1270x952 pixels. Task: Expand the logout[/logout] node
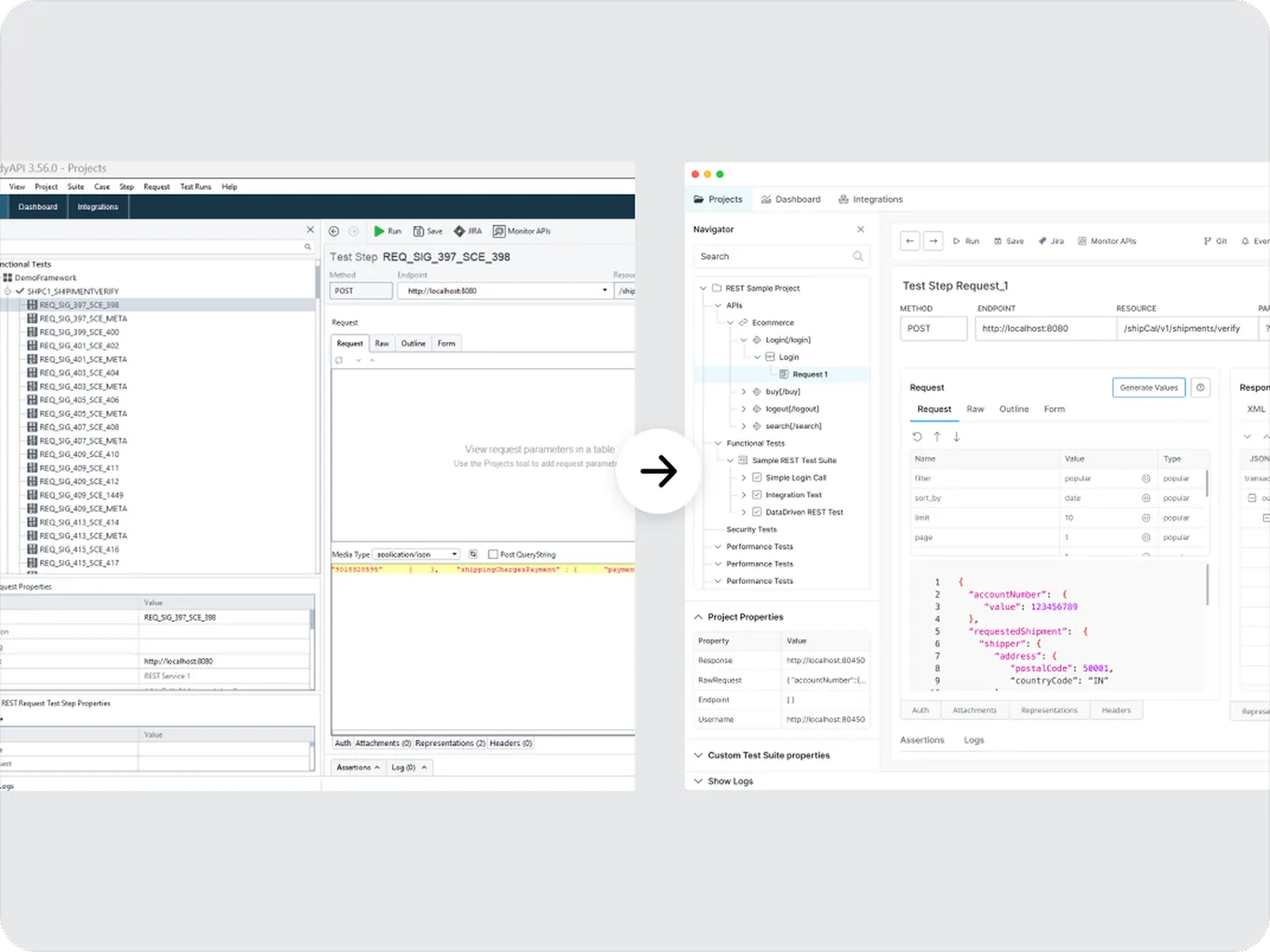tap(744, 409)
